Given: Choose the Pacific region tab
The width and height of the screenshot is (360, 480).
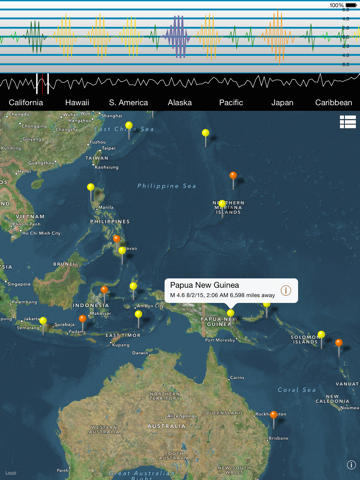Looking at the screenshot, I should pos(231,102).
